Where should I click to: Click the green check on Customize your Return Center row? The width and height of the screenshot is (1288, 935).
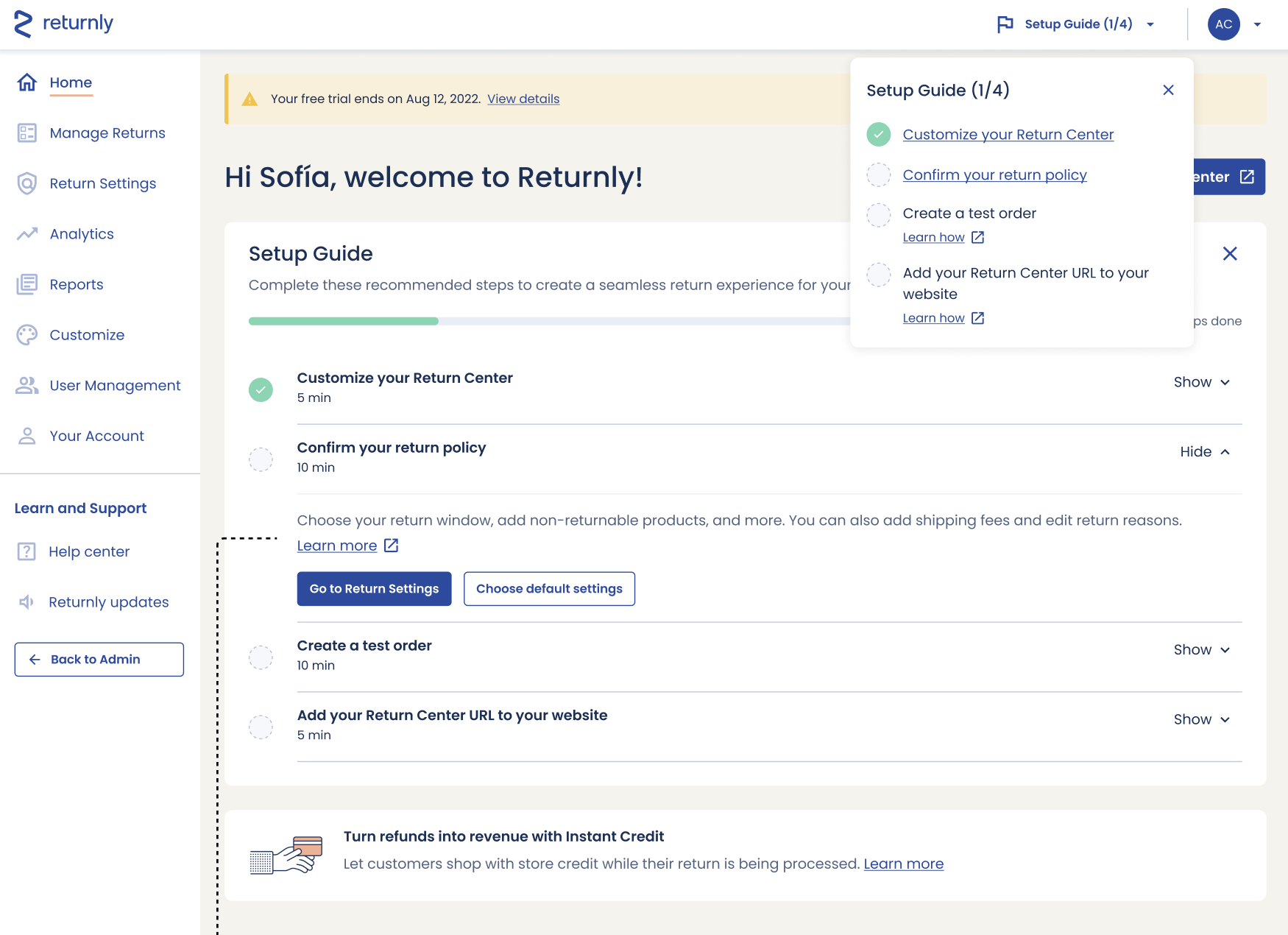click(261, 389)
